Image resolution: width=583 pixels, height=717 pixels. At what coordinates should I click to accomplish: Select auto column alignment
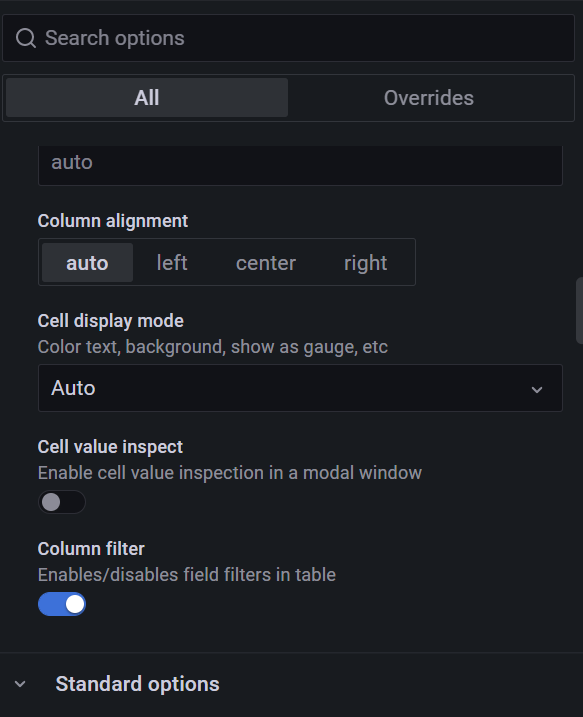point(87,263)
